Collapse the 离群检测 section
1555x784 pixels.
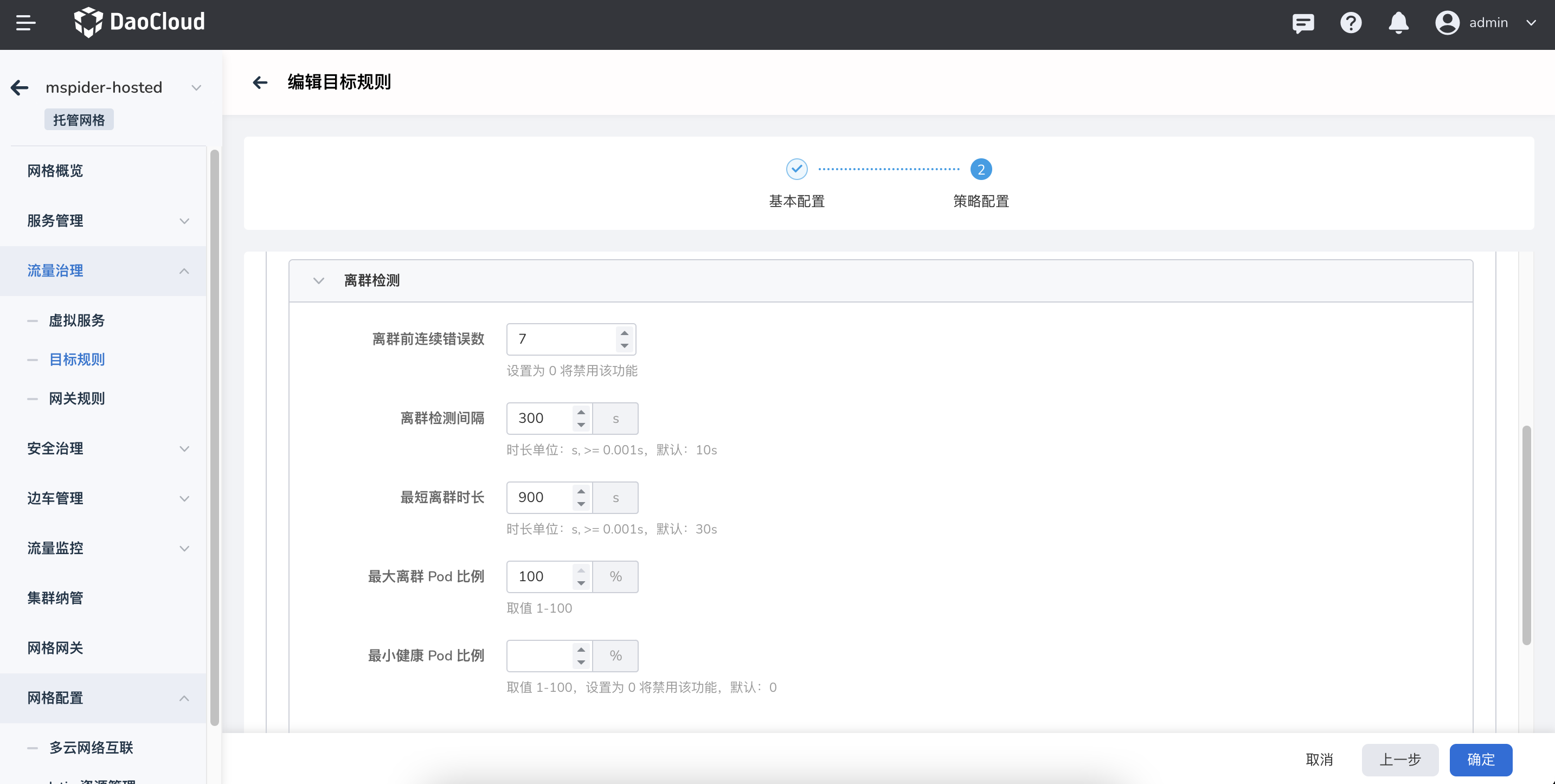point(319,281)
